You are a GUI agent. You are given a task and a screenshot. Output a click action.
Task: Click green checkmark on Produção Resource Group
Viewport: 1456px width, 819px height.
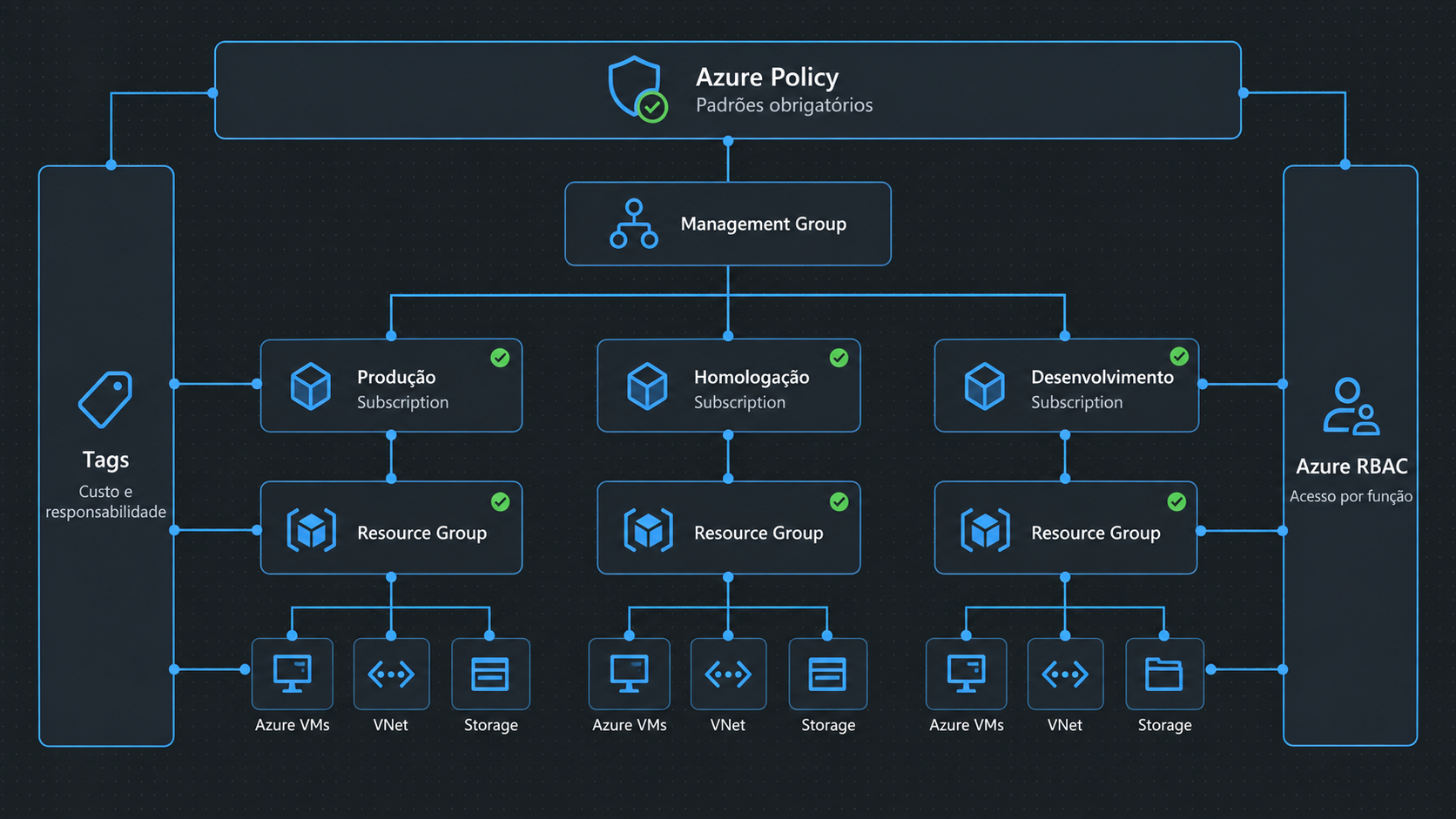click(x=500, y=501)
